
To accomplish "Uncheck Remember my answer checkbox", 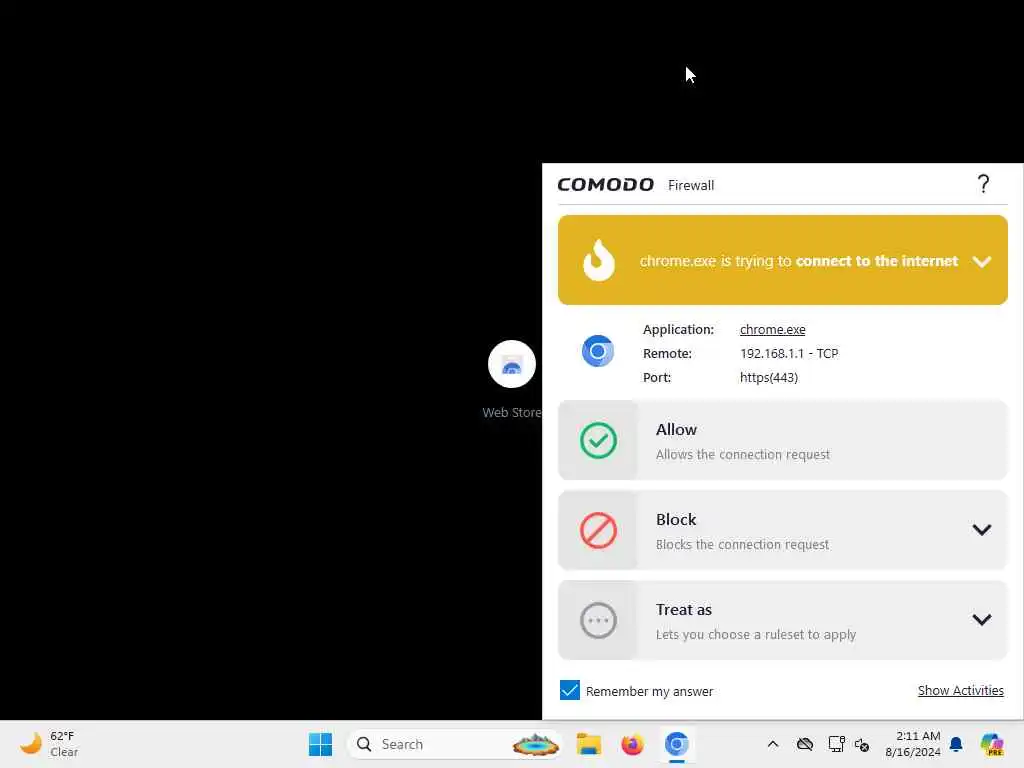I will 569,690.
